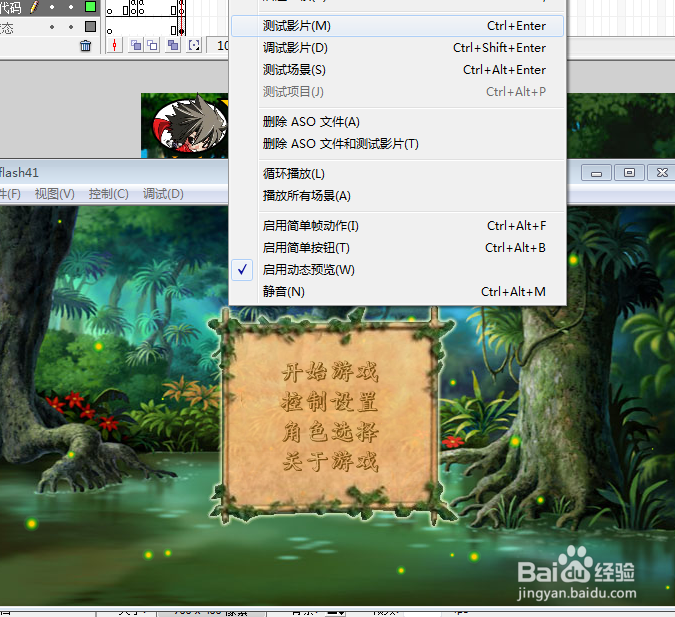Click the disabled 测试项目(J) menu item
Image resolution: width=675 pixels, height=617 pixels.
pos(397,92)
